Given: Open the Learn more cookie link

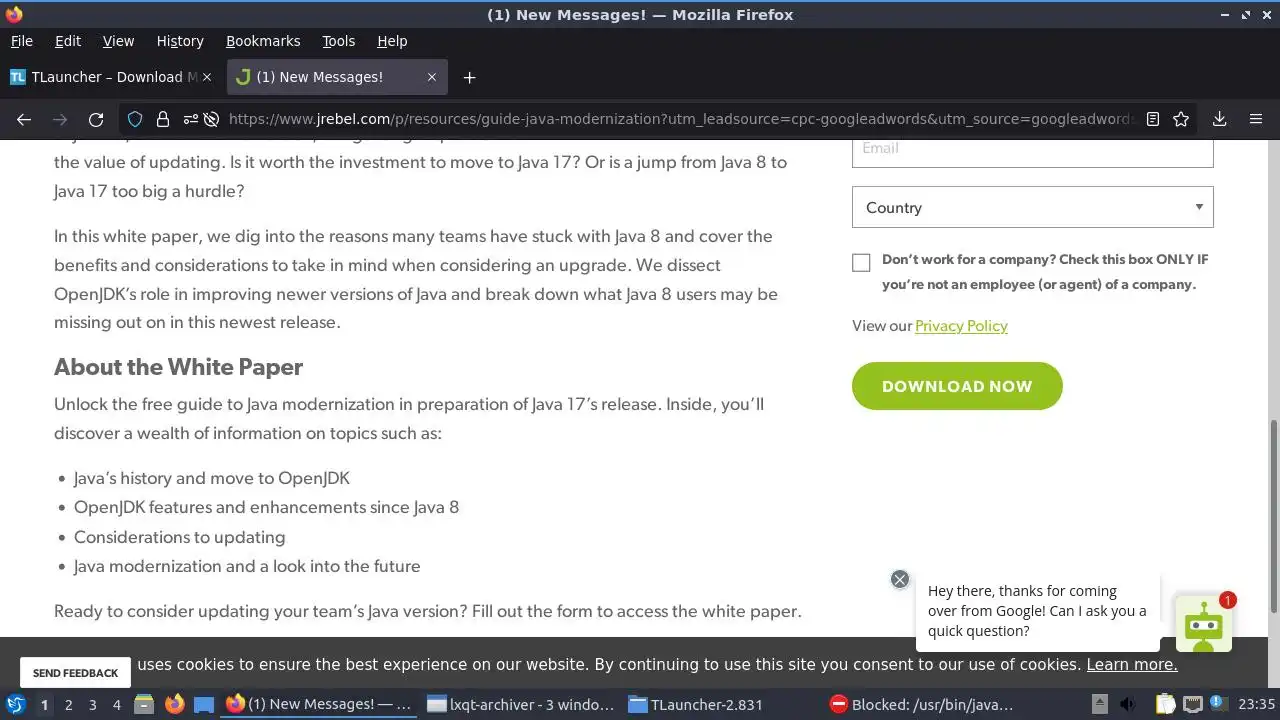Looking at the screenshot, I should (1132, 665).
